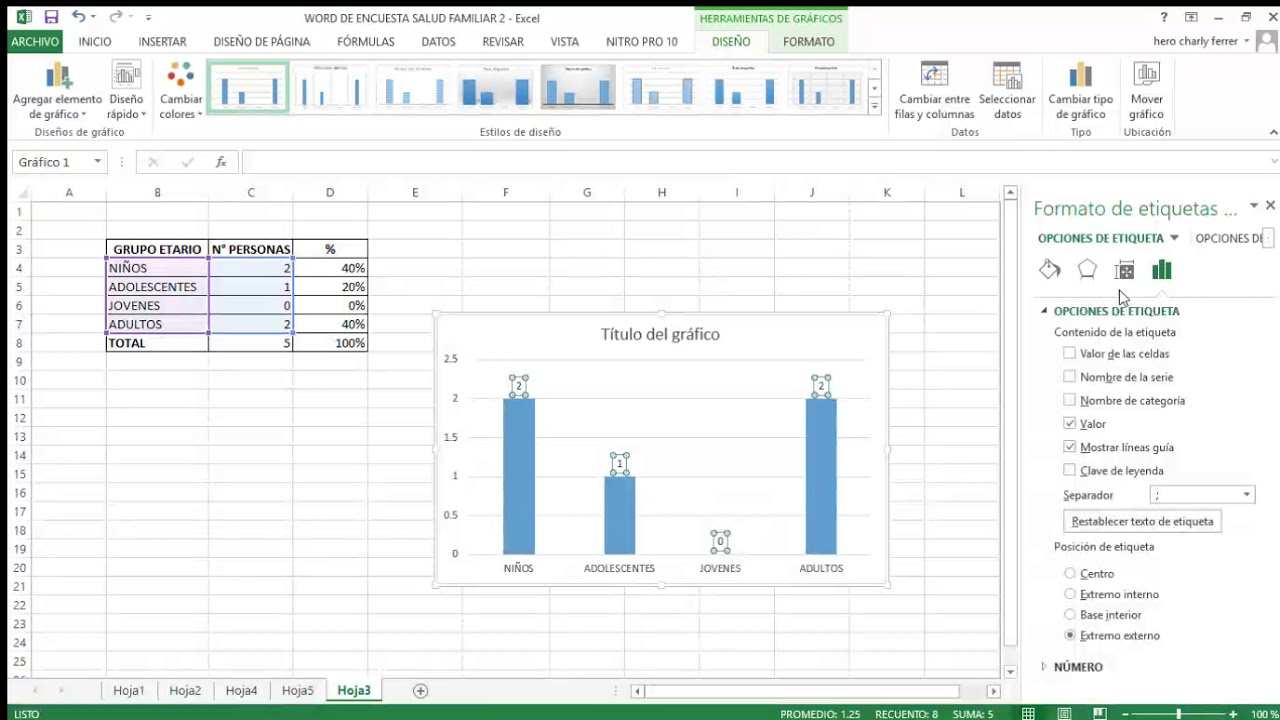The image size is (1280, 720).
Task: Enable Nombre de categoría checkbox
Action: (1070, 400)
